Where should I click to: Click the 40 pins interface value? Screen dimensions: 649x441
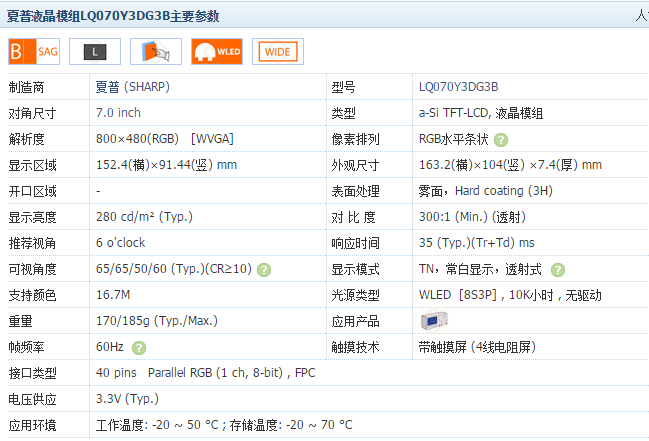pos(116,373)
